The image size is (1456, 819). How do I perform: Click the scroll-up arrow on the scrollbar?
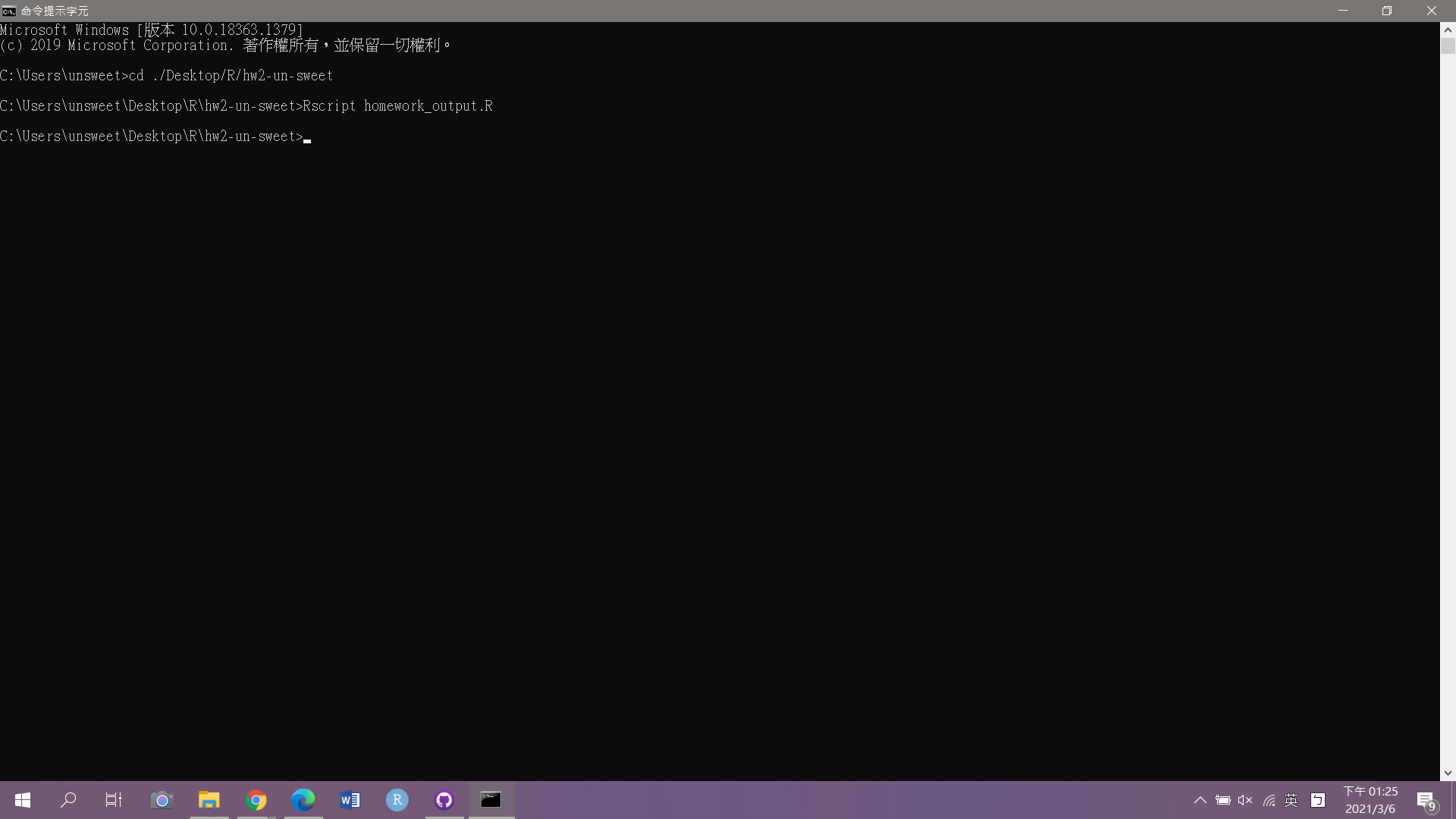tap(1448, 30)
